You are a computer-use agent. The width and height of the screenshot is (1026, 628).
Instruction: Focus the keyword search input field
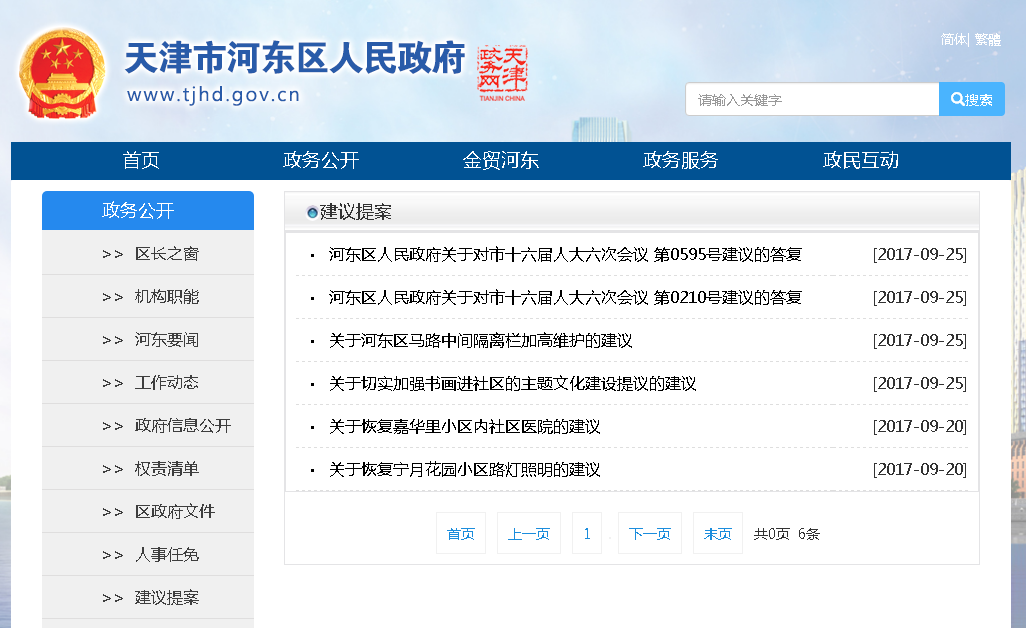pyautogui.click(x=811, y=99)
